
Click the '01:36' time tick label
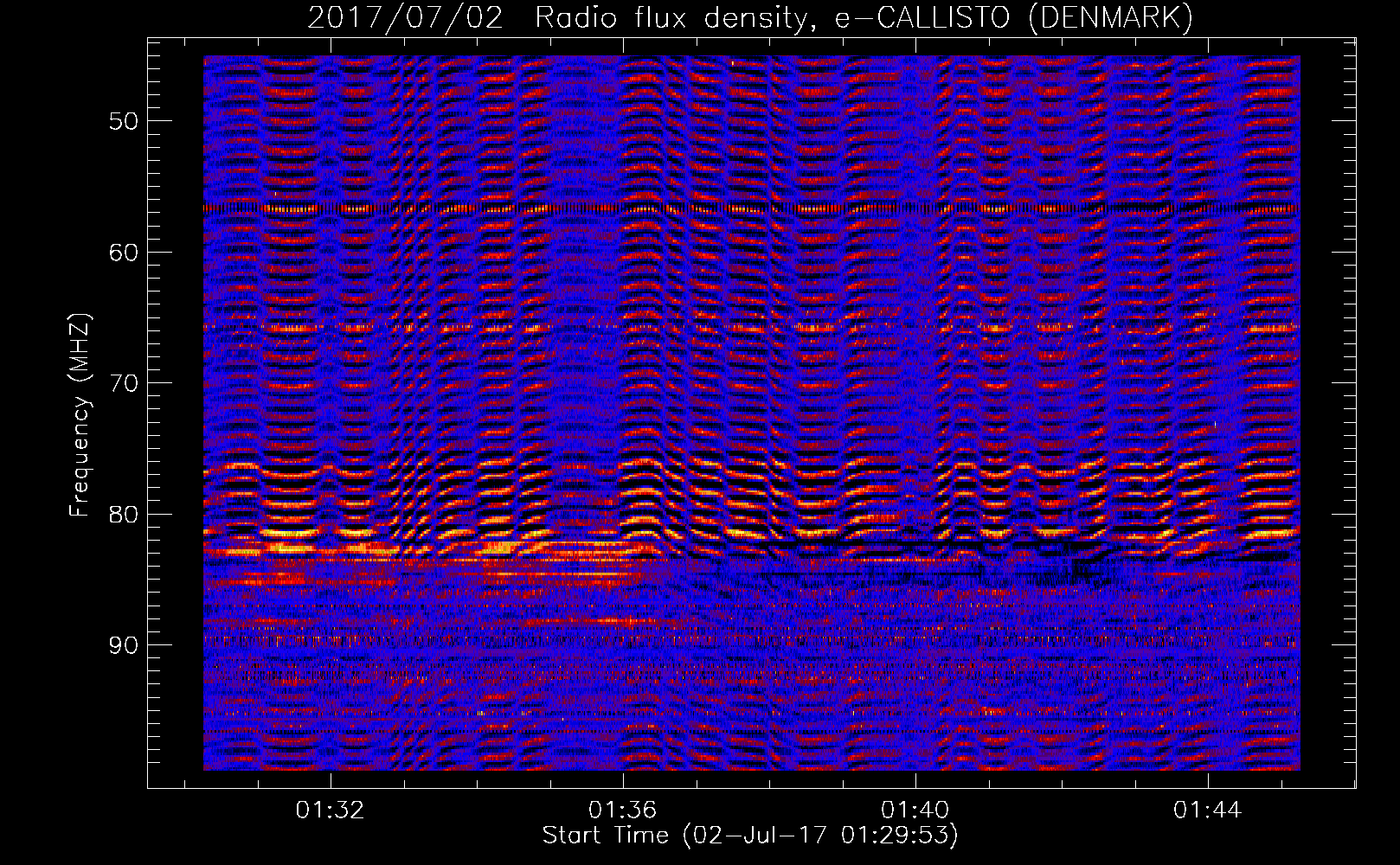click(x=622, y=811)
